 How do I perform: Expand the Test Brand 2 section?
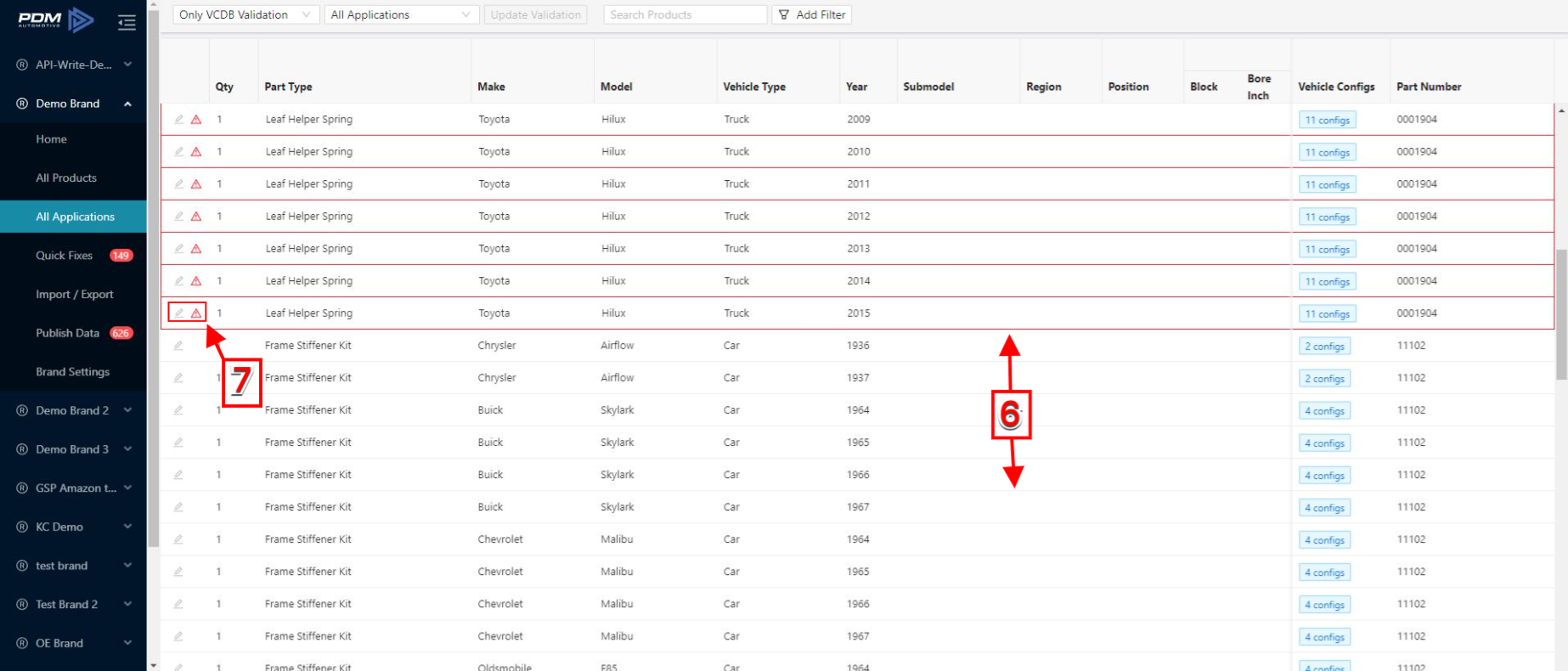(127, 604)
